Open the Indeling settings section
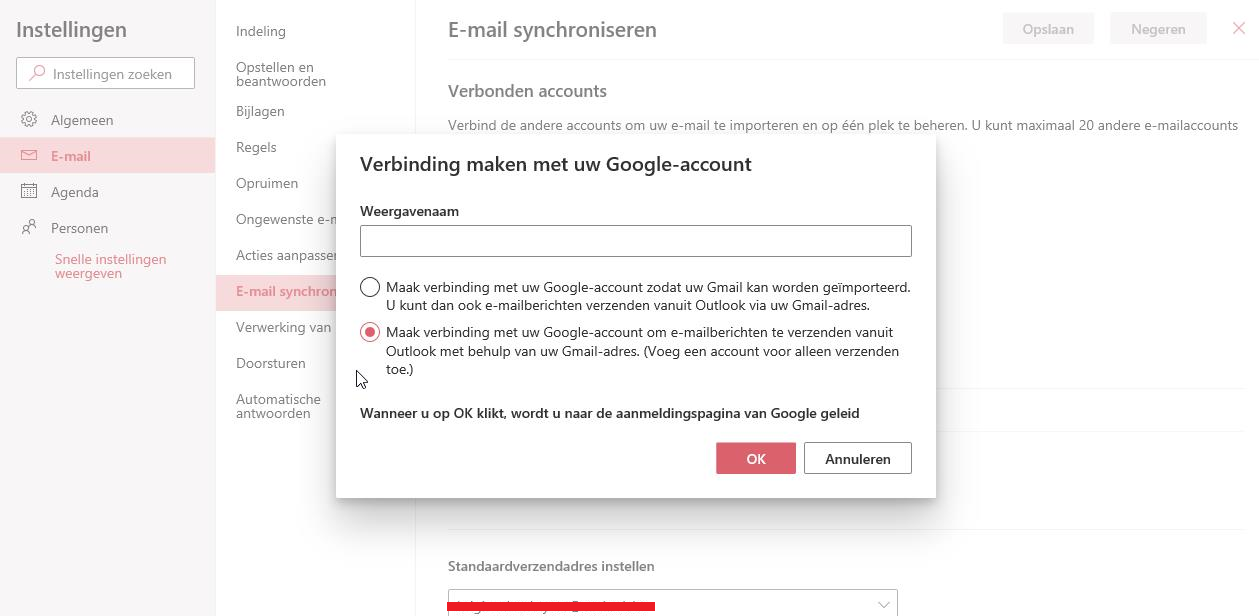This screenshot has width=1259, height=616. pos(261,31)
